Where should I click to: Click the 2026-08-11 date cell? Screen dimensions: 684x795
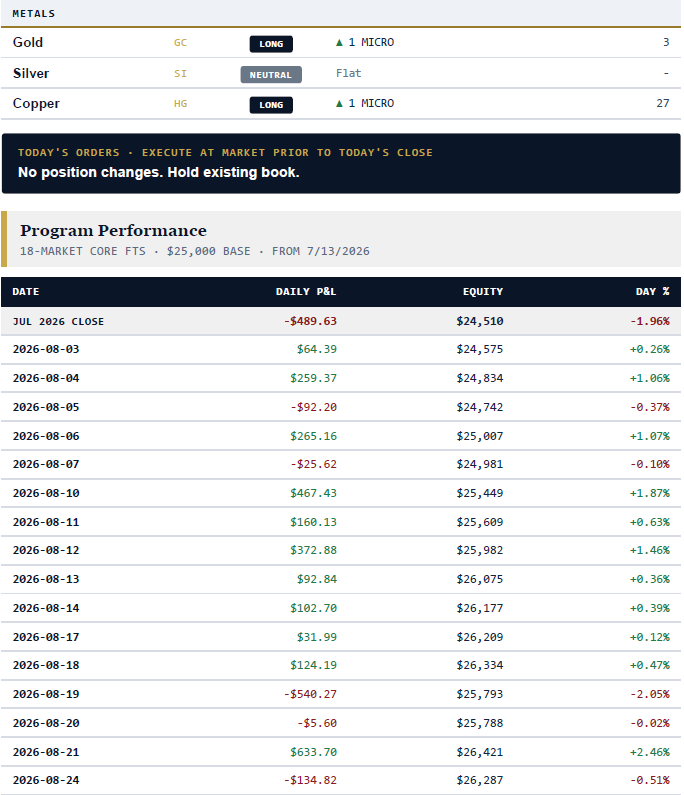(x=46, y=522)
